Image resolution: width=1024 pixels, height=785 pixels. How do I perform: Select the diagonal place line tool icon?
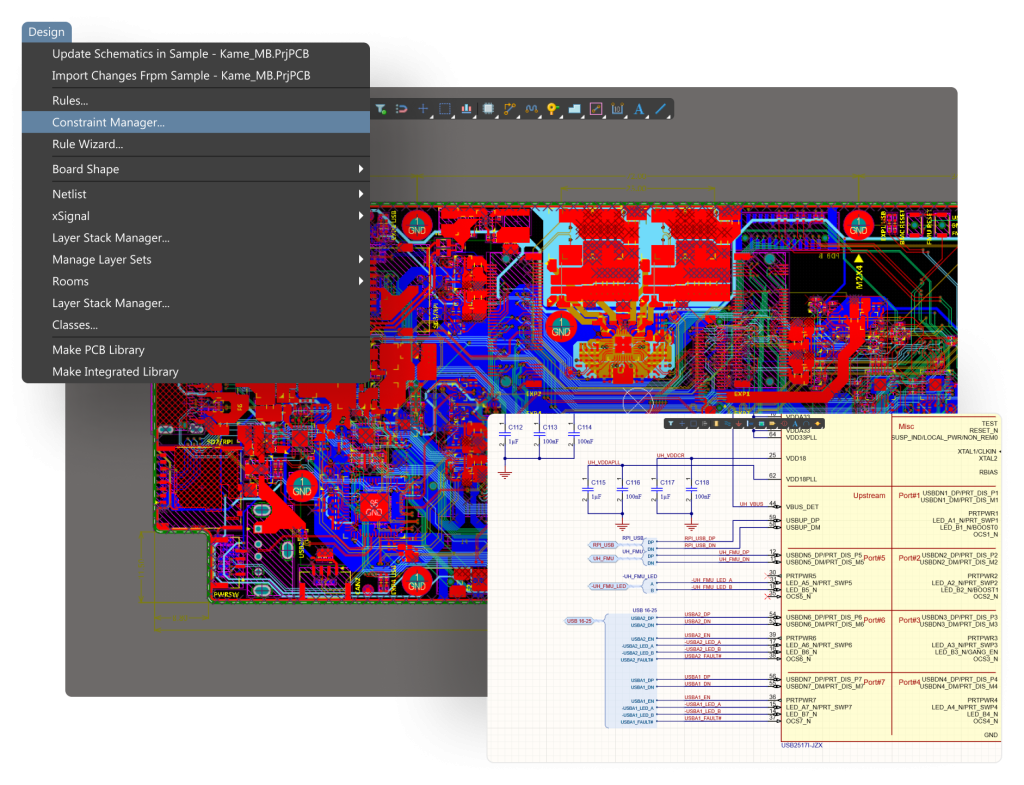[660, 109]
